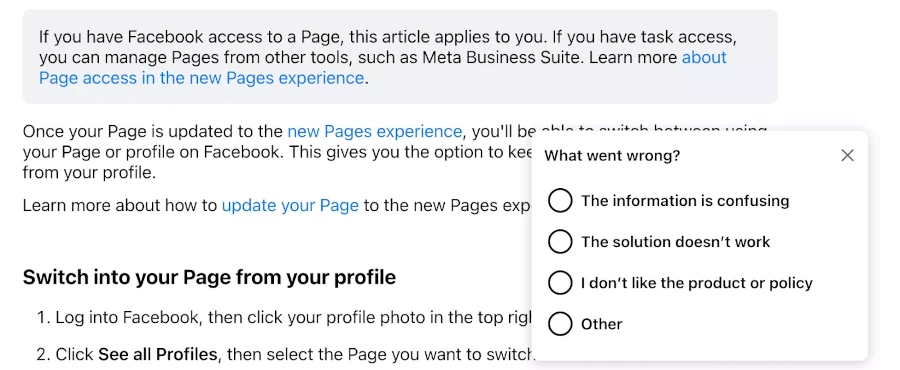Click the "Once your Page is updated" paragraph
The height and width of the screenshot is (370, 900).
[x=277, y=152]
